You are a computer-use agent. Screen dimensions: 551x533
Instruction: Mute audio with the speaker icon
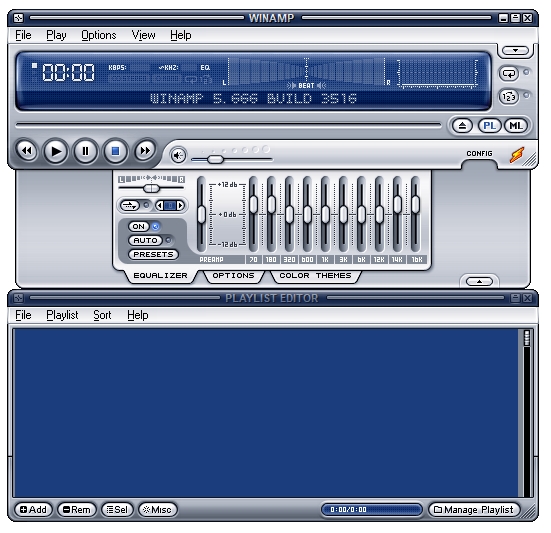pos(178,155)
